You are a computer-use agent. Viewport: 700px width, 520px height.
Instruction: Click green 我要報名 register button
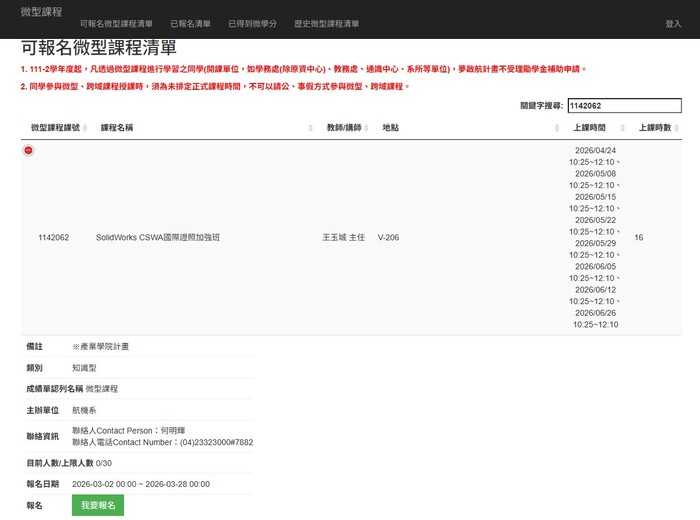98,505
